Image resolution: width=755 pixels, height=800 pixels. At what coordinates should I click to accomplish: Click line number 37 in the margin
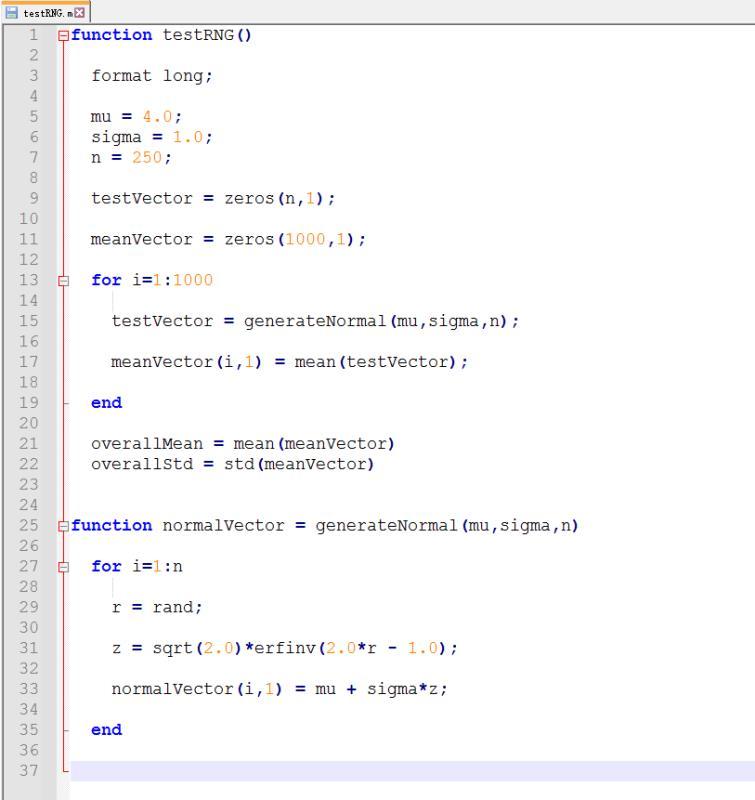click(x=29, y=770)
